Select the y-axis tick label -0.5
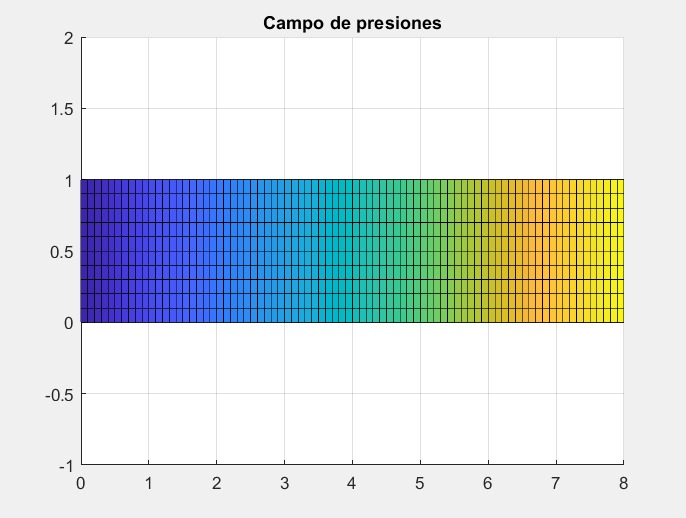The width and height of the screenshot is (686, 518). (60, 394)
